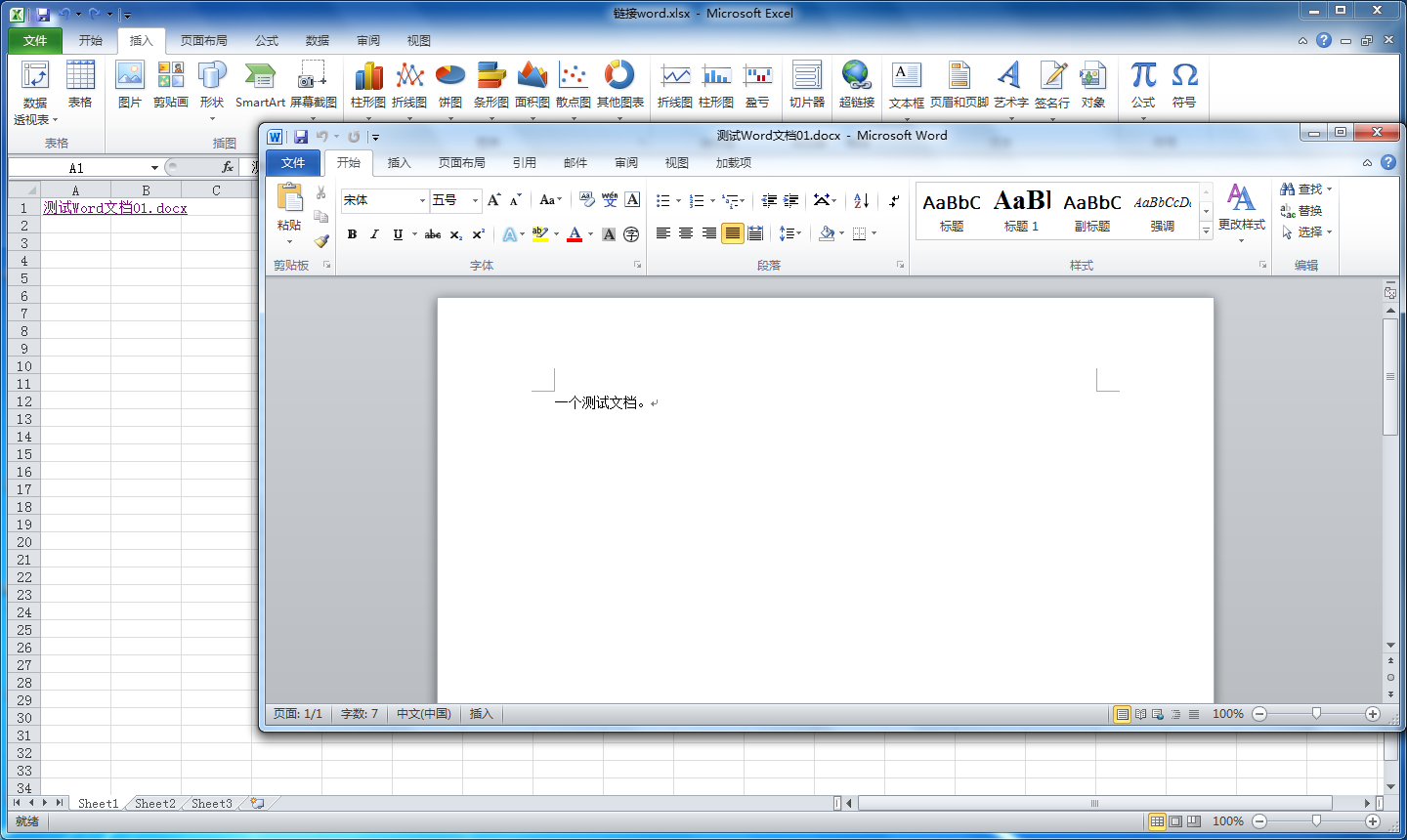Toggle subscript in Word

tap(456, 234)
